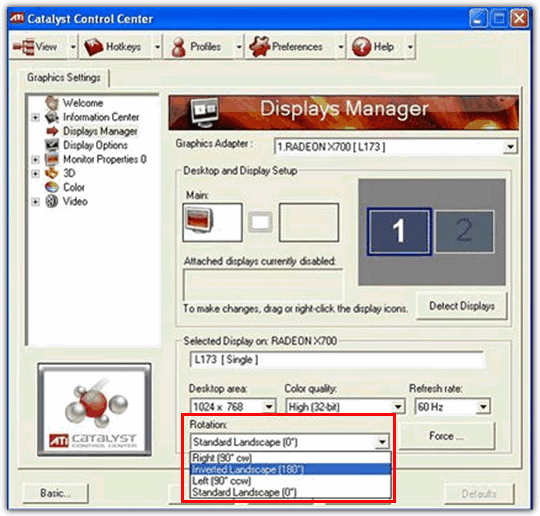This screenshot has width=540, height=516.
Task: Choose Inverted Landscape (180°) rotation
Action: click(291, 469)
